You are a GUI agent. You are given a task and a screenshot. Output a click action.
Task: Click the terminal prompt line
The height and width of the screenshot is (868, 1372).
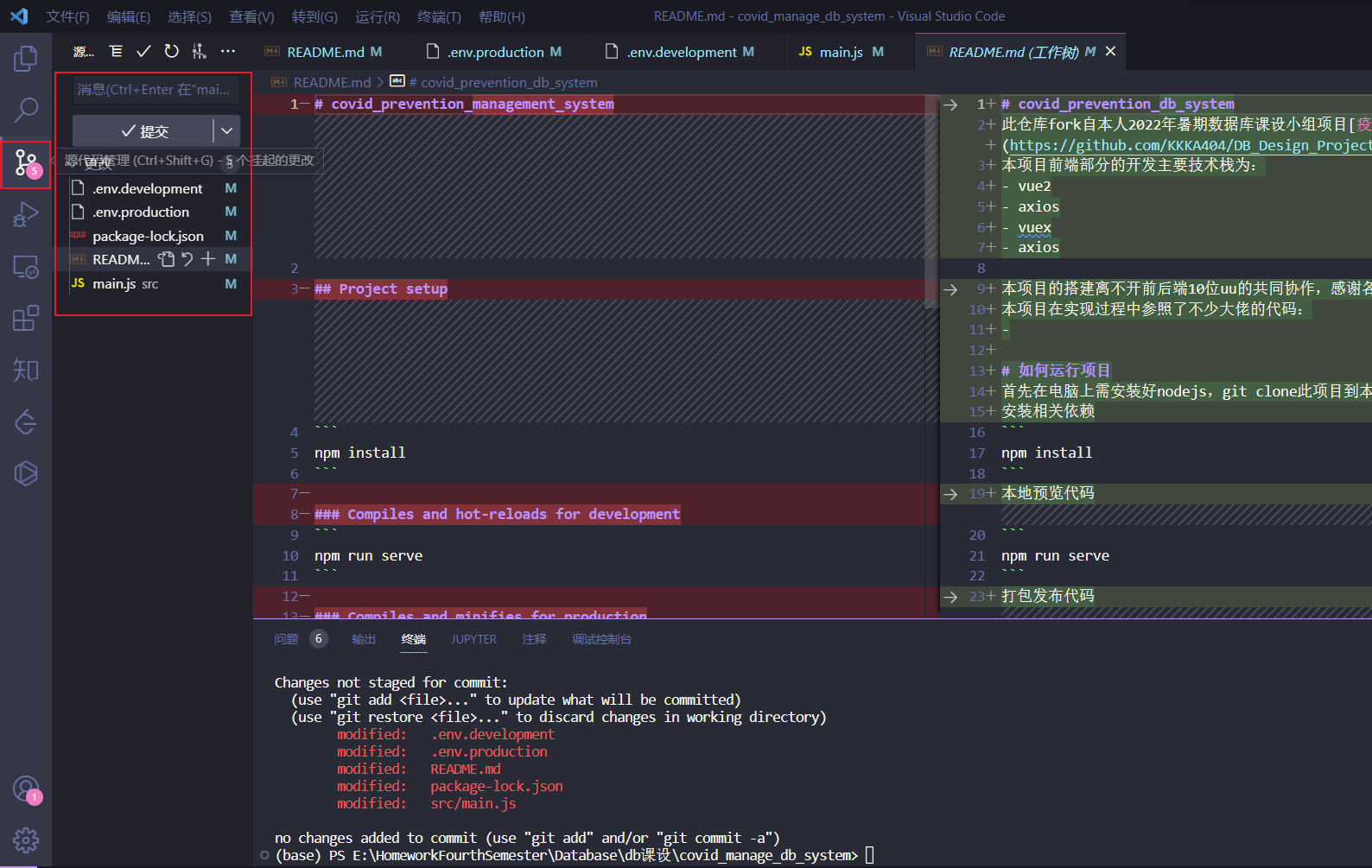point(574,855)
